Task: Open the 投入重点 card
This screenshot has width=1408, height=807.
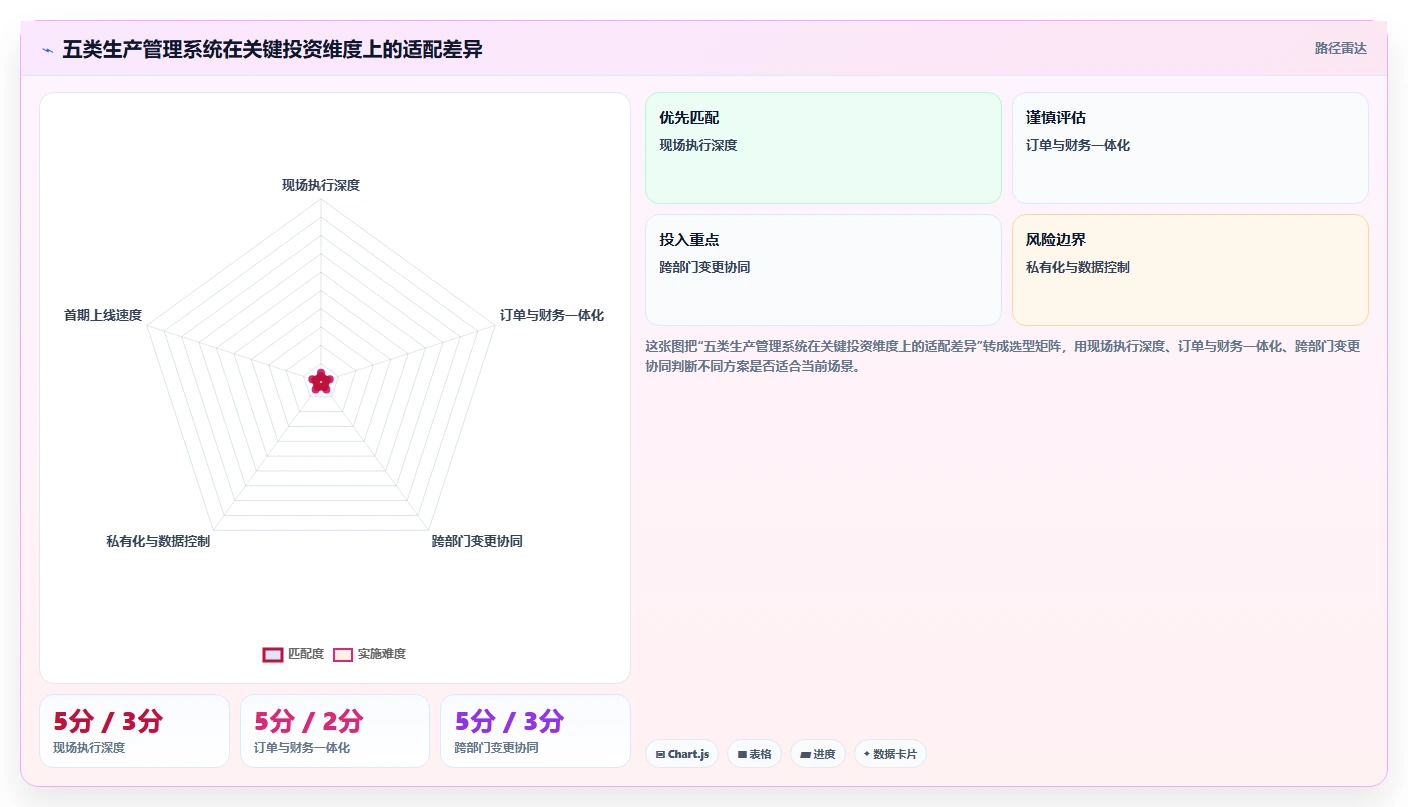Action: tap(823, 270)
